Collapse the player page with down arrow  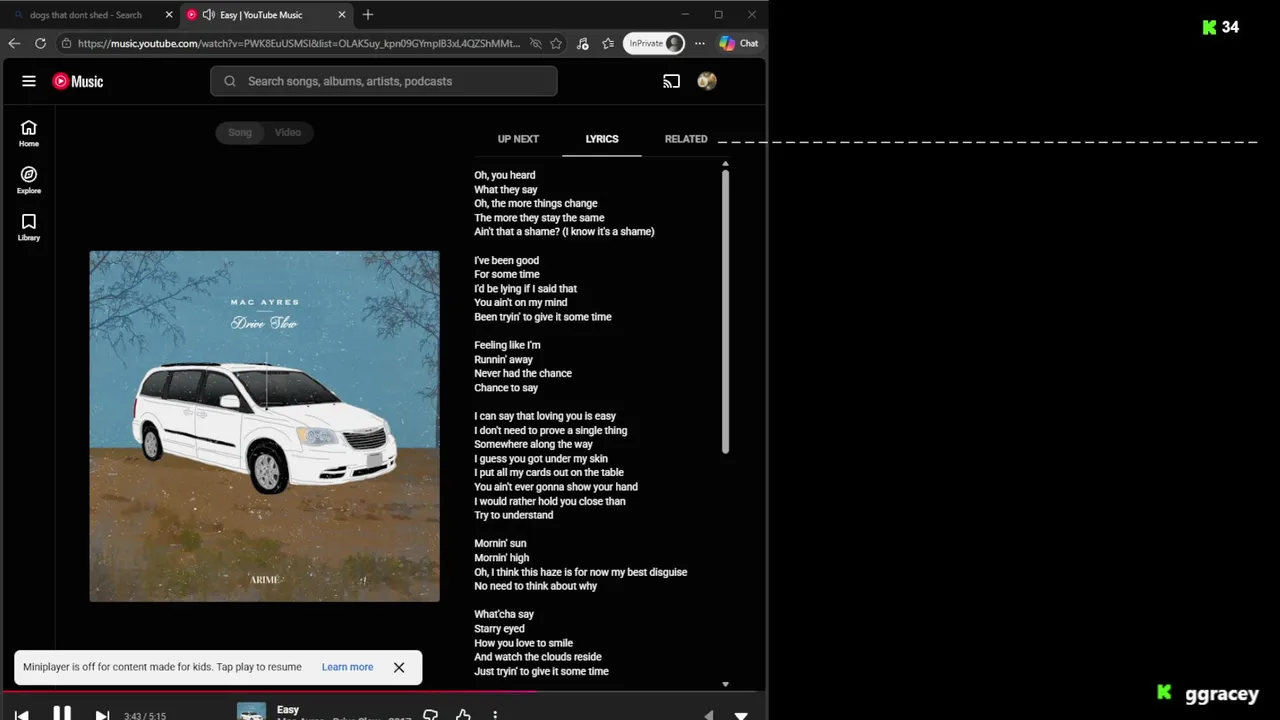click(741, 715)
